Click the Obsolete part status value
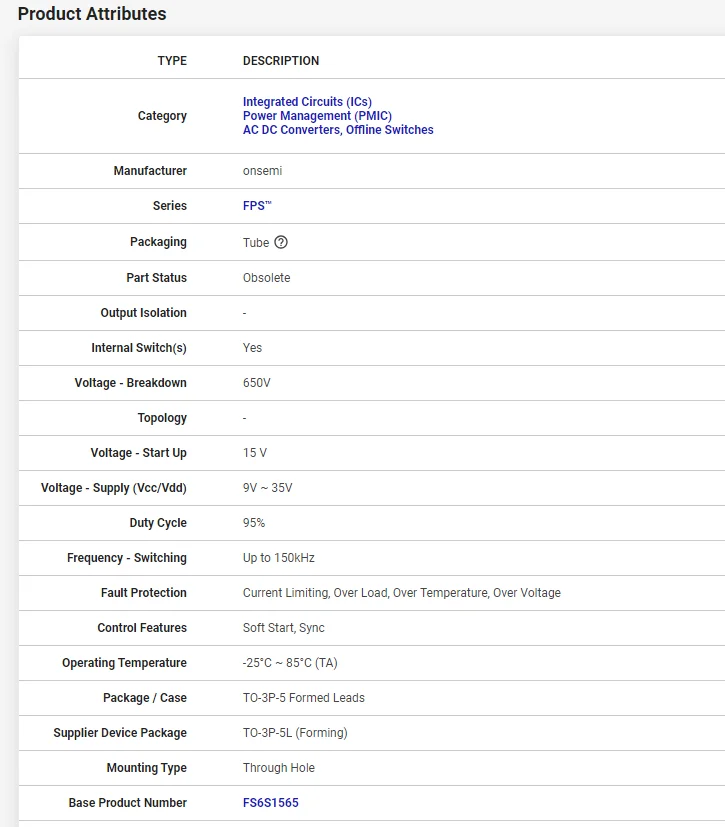 point(266,278)
